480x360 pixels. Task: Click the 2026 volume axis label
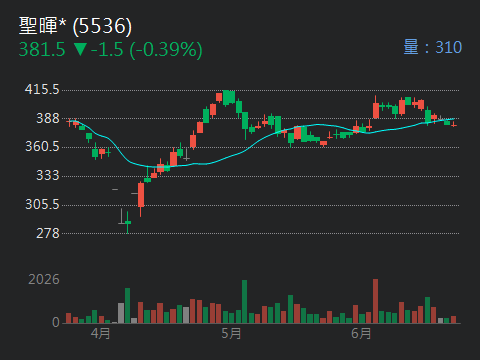pyautogui.click(x=44, y=279)
